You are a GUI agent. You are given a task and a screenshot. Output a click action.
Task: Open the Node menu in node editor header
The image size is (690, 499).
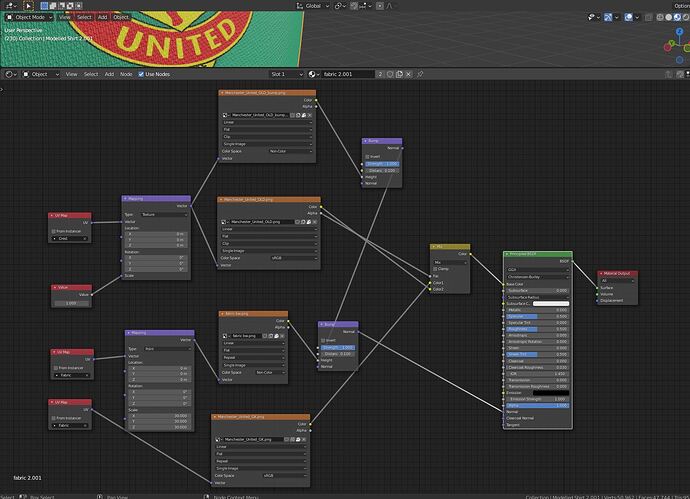click(126, 74)
